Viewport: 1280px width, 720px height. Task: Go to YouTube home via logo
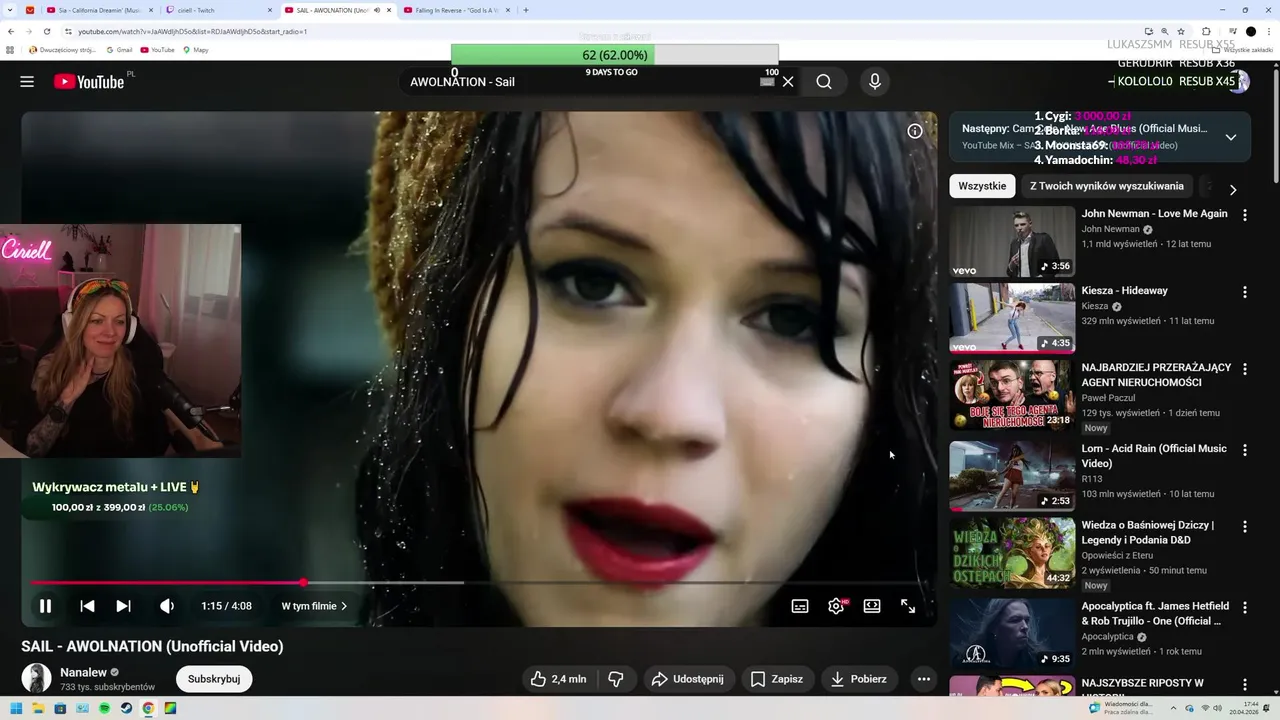coord(89,82)
